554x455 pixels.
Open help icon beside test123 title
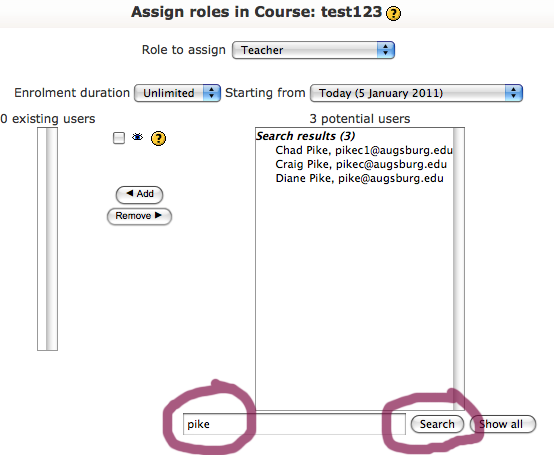click(393, 14)
